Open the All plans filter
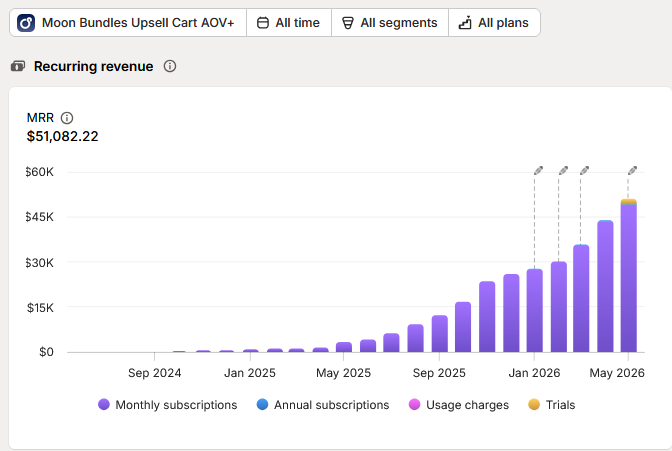The height and width of the screenshot is (451, 672). click(494, 23)
